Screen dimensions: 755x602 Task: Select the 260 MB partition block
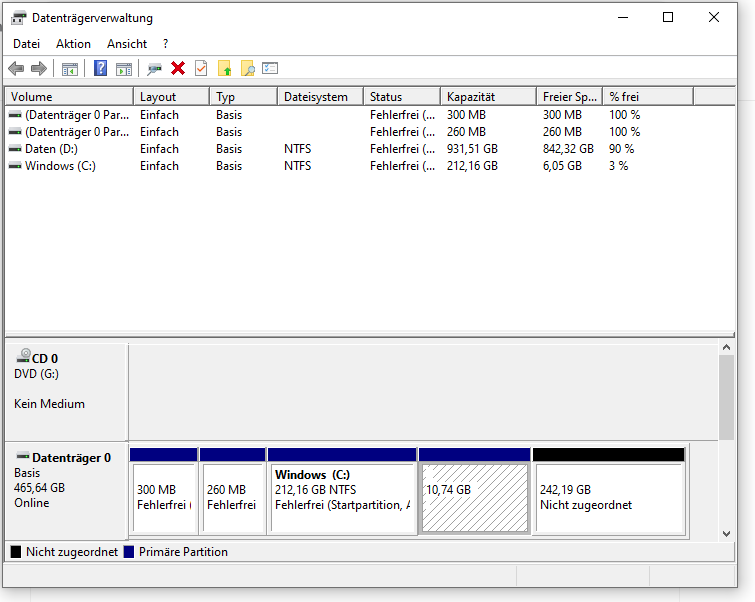pyautogui.click(x=233, y=491)
